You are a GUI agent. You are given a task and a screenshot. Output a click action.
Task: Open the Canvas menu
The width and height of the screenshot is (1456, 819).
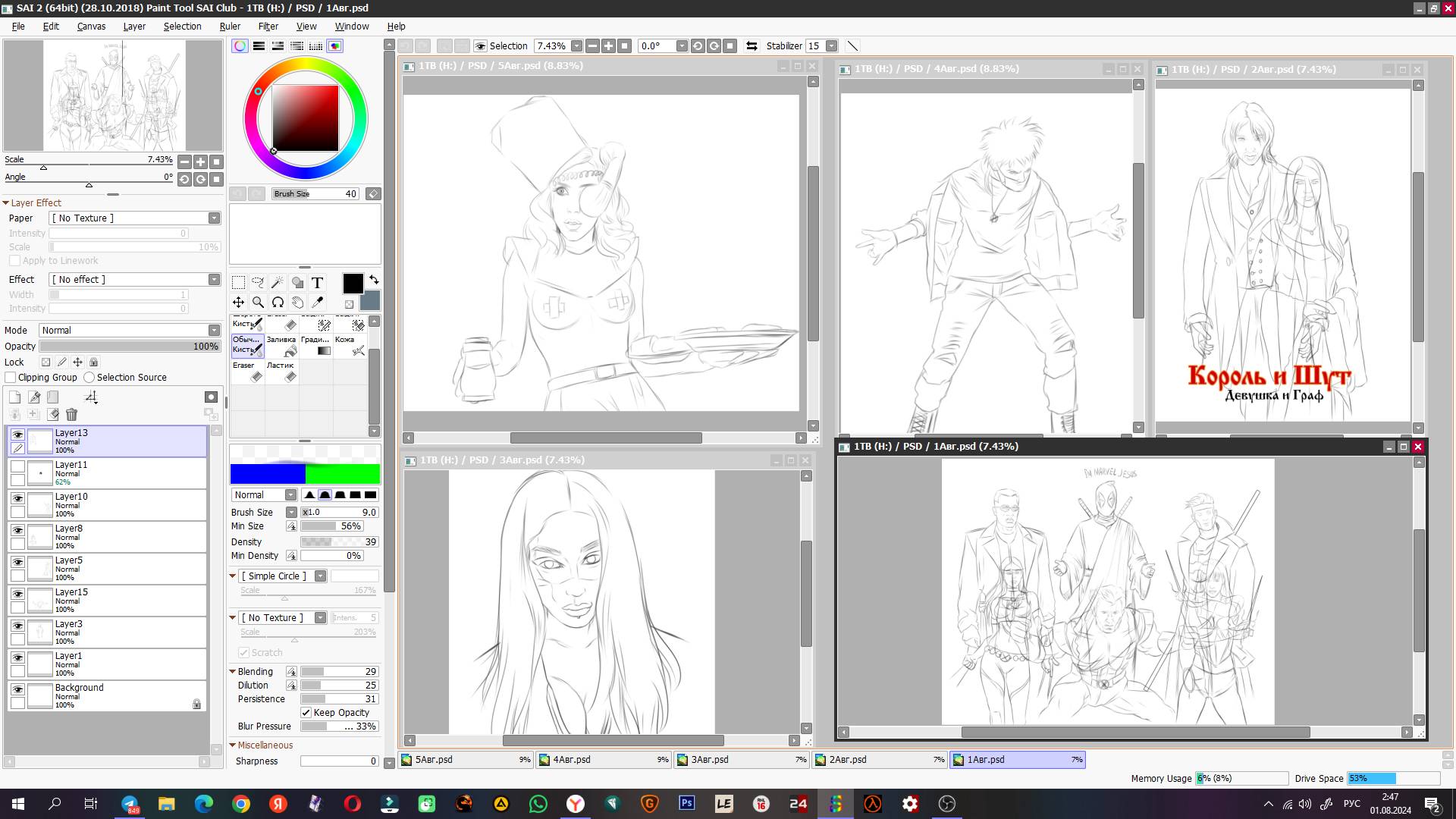click(91, 26)
